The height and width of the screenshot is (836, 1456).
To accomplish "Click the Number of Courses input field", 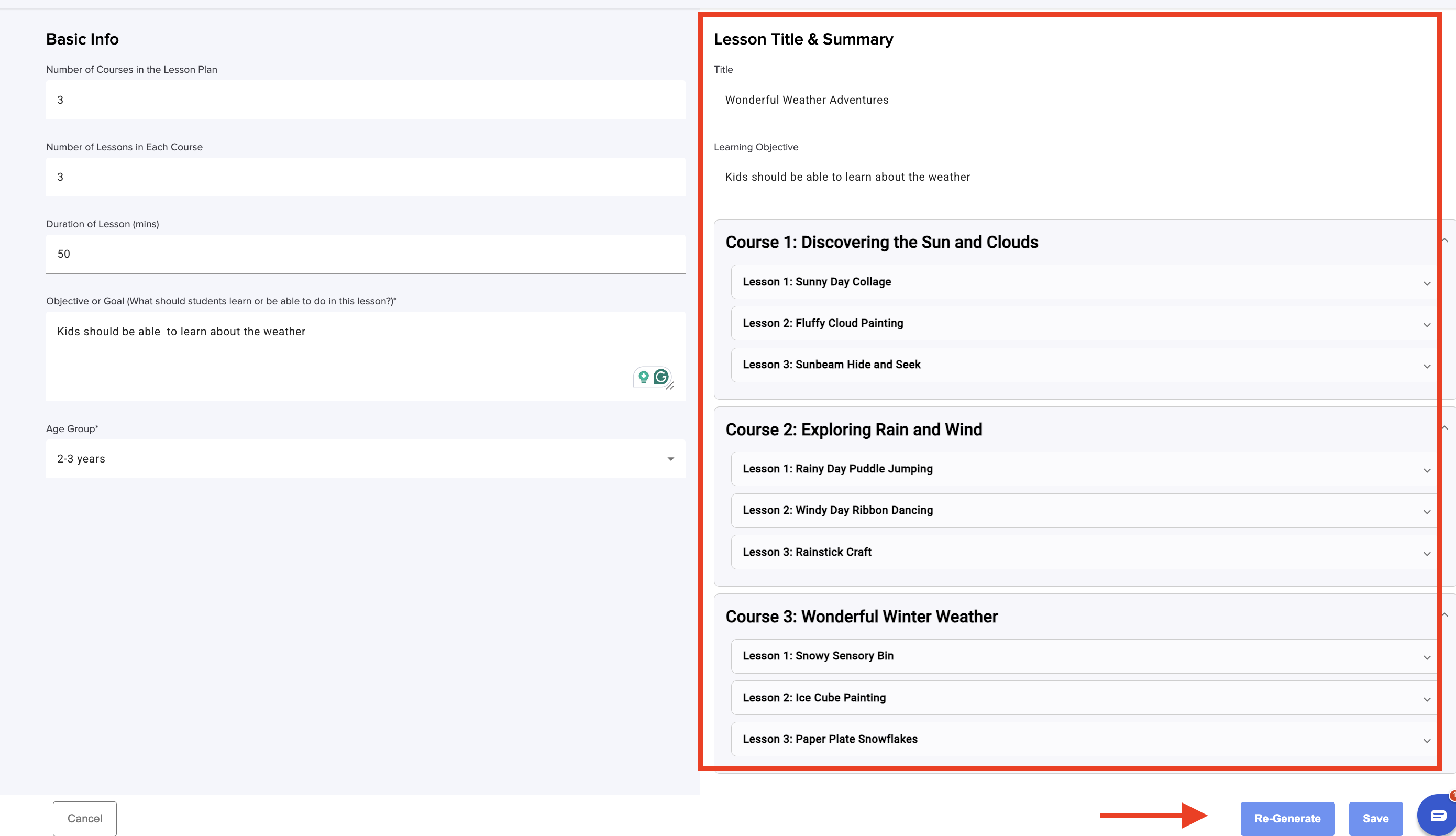I will click(365, 100).
